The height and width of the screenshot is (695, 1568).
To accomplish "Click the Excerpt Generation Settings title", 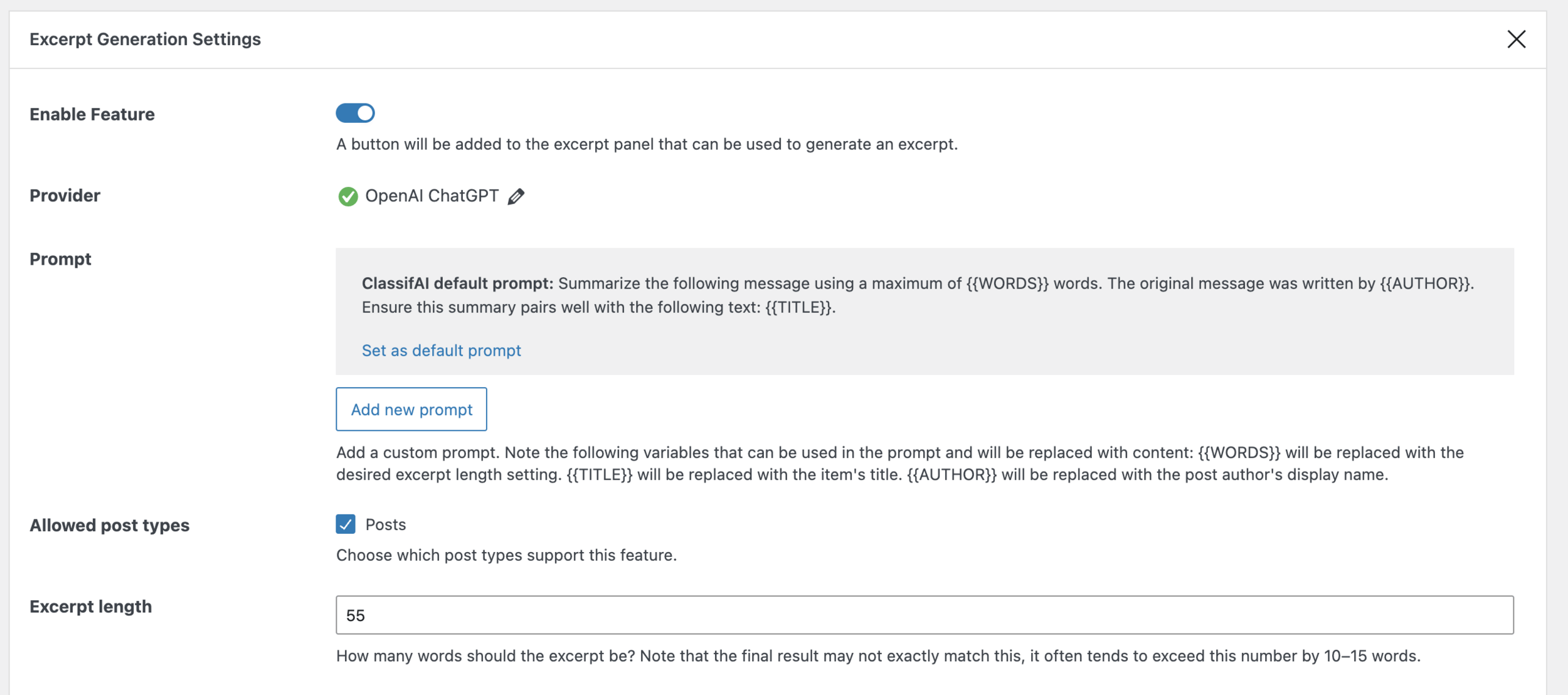I will (x=145, y=39).
